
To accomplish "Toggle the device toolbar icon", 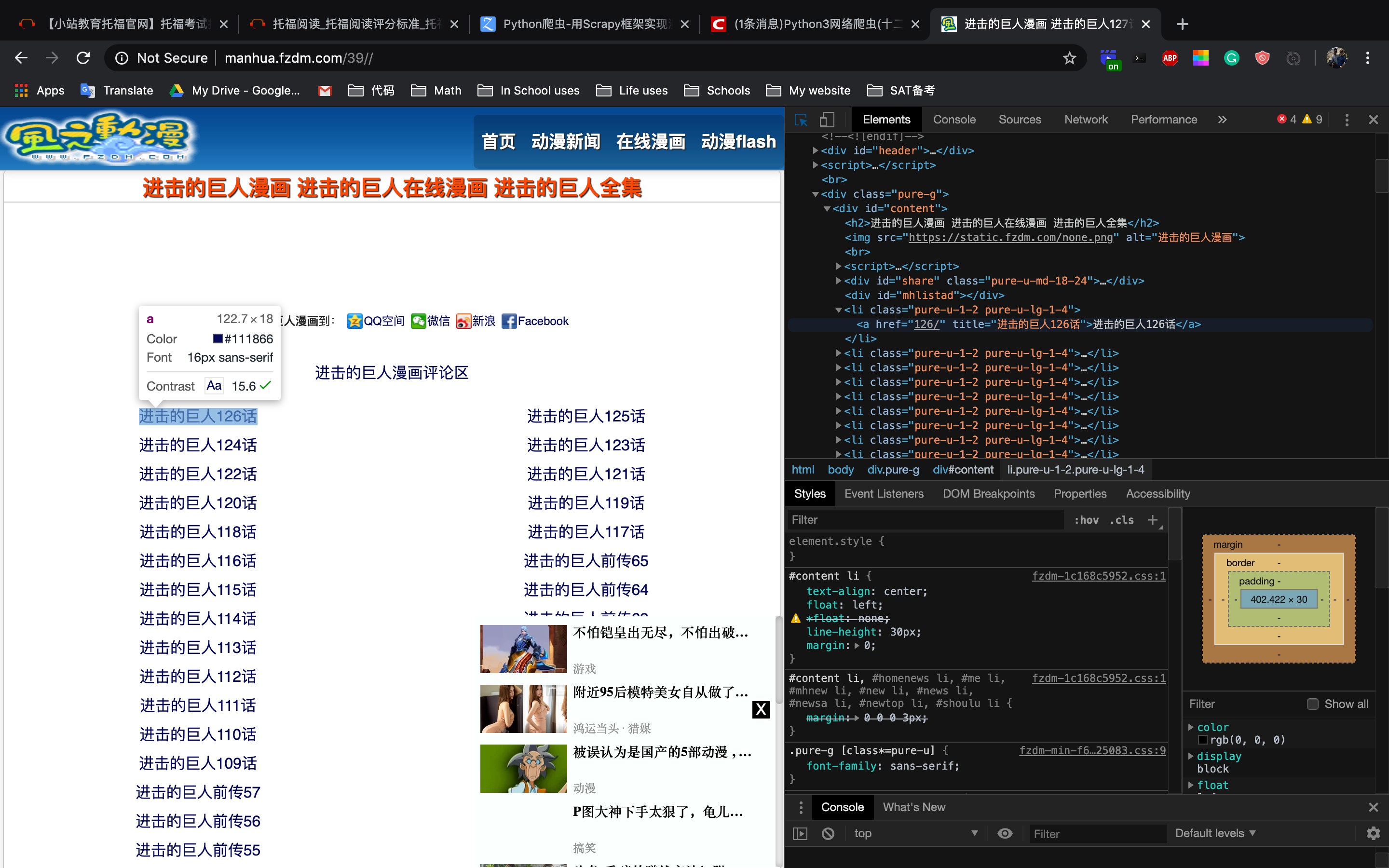I will pyautogui.click(x=827, y=120).
